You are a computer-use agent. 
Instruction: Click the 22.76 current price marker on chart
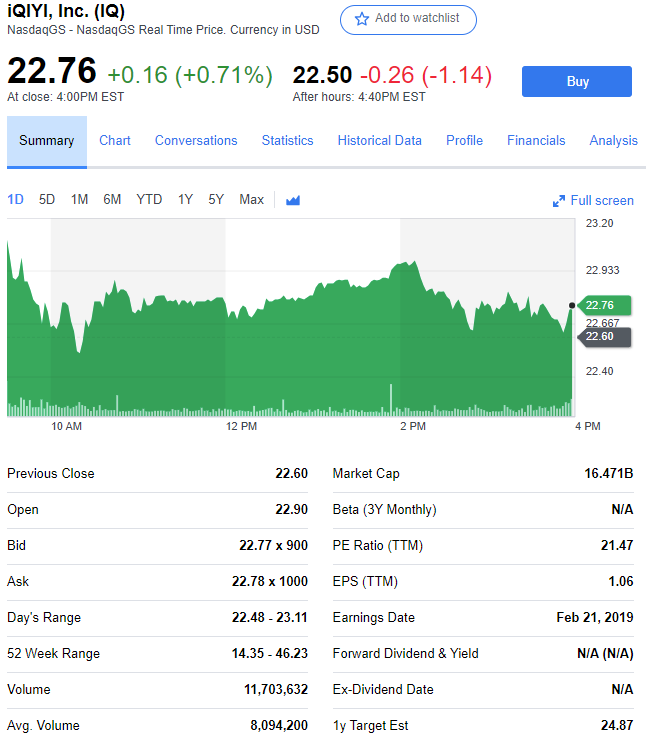tap(604, 306)
